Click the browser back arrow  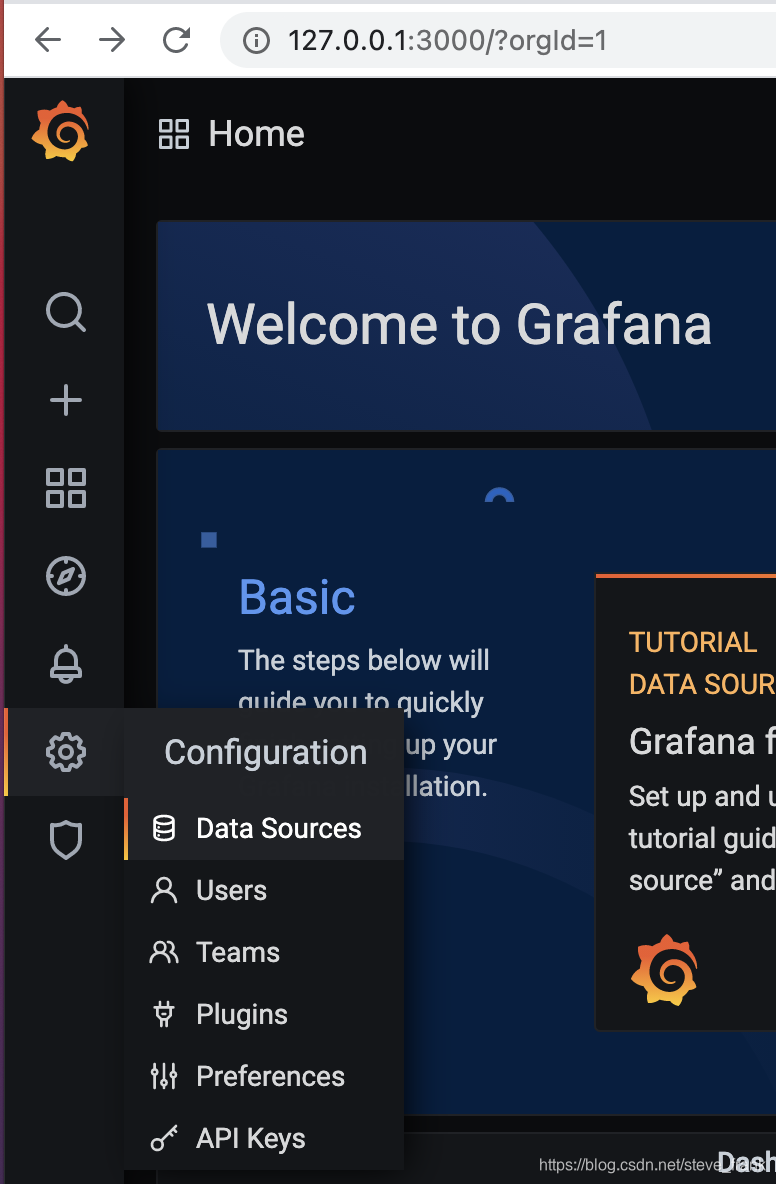click(48, 39)
